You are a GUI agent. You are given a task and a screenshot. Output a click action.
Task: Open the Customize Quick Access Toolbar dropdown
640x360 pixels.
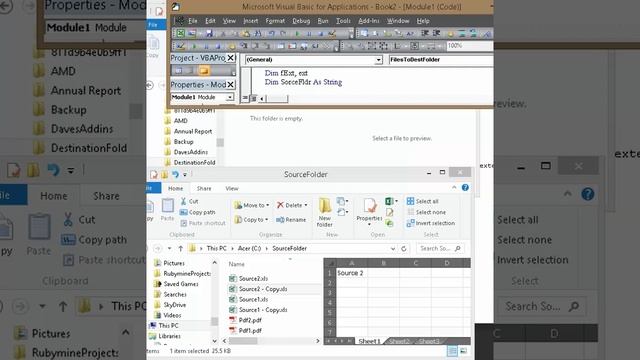click(x=185, y=175)
